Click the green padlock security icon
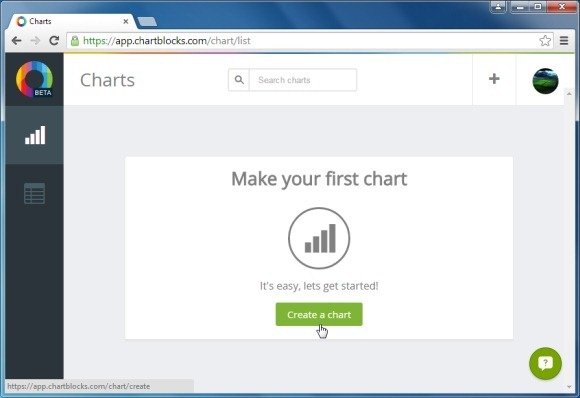580x398 pixels. (75, 41)
